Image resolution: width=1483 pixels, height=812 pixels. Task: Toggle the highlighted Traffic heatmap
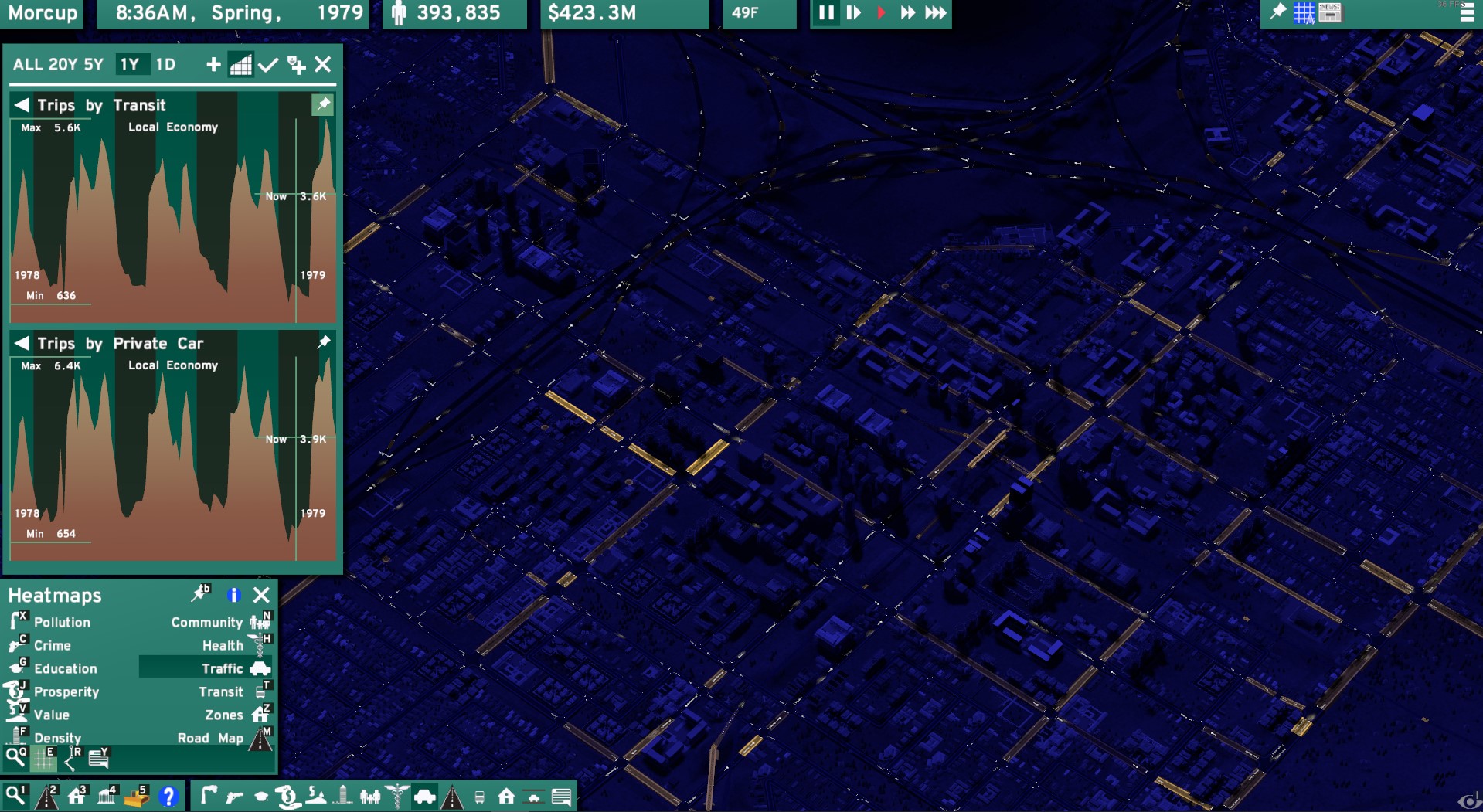point(206,668)
